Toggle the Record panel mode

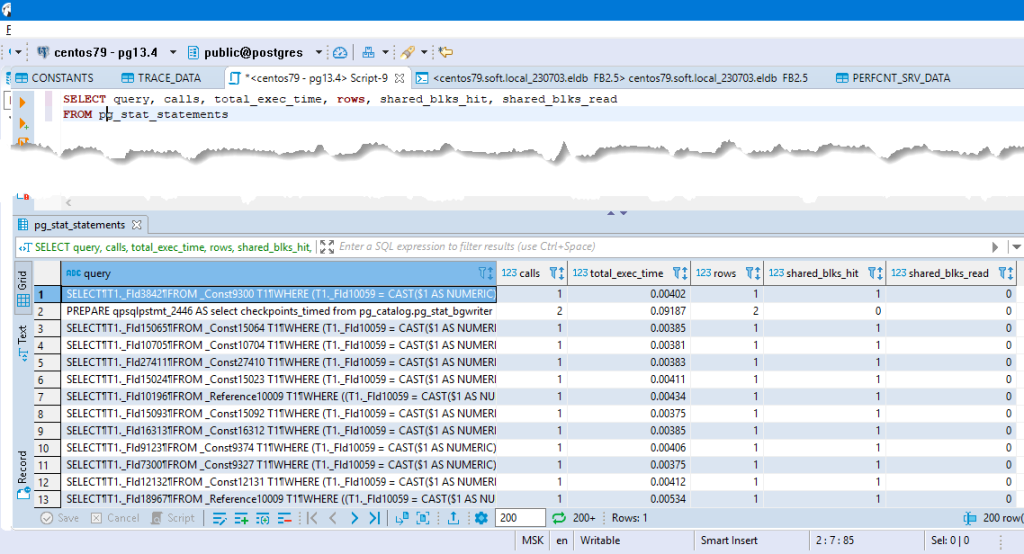(23, 475)
